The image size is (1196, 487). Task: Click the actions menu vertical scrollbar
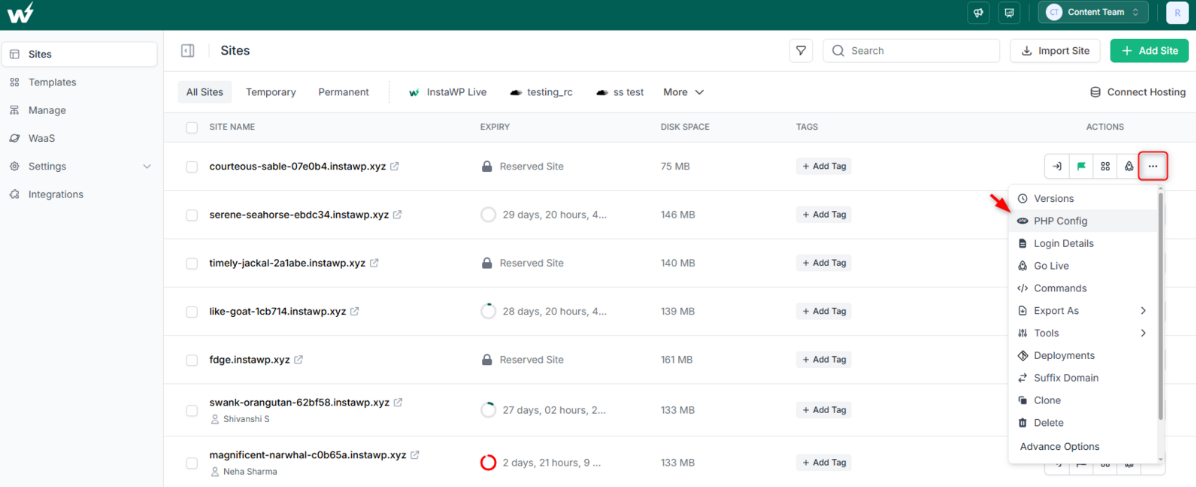point(1160,305)
